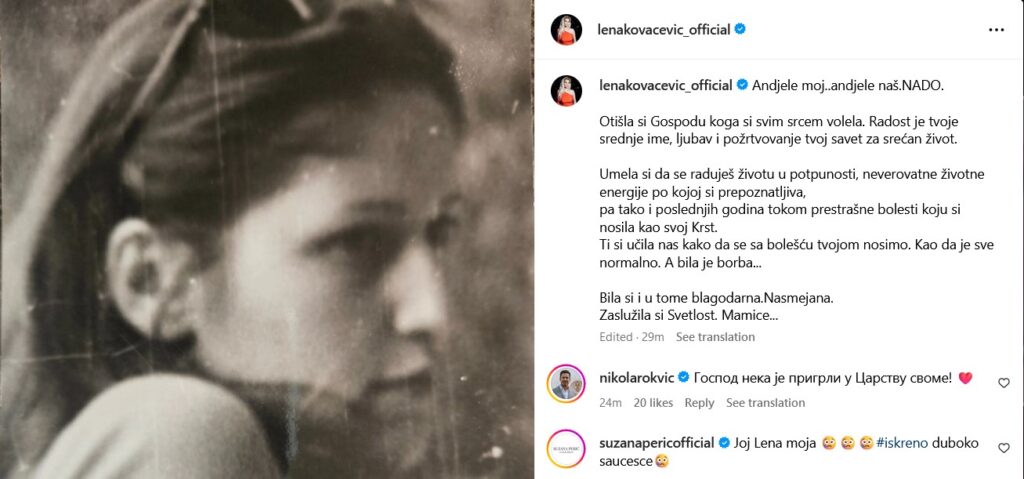The image size is (1024, 479).
Task: Click the header profile avatar of lenakovacevic_official
Action: pyautogui.click(x=566, y=30)
